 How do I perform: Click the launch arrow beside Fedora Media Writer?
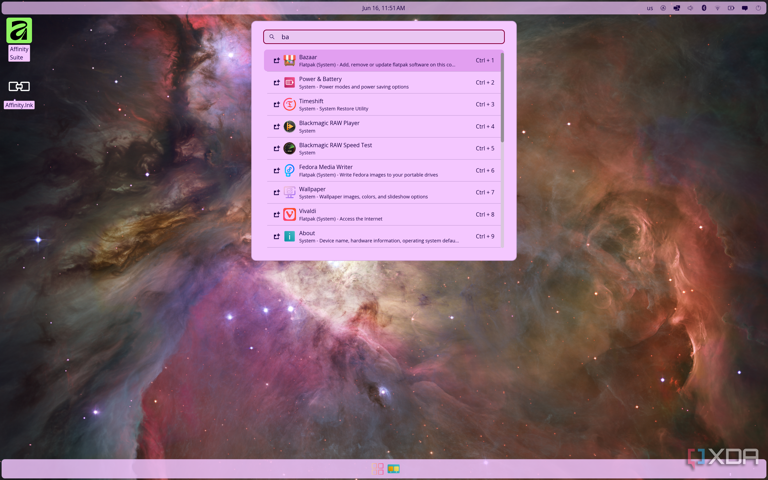pos(276,170)
